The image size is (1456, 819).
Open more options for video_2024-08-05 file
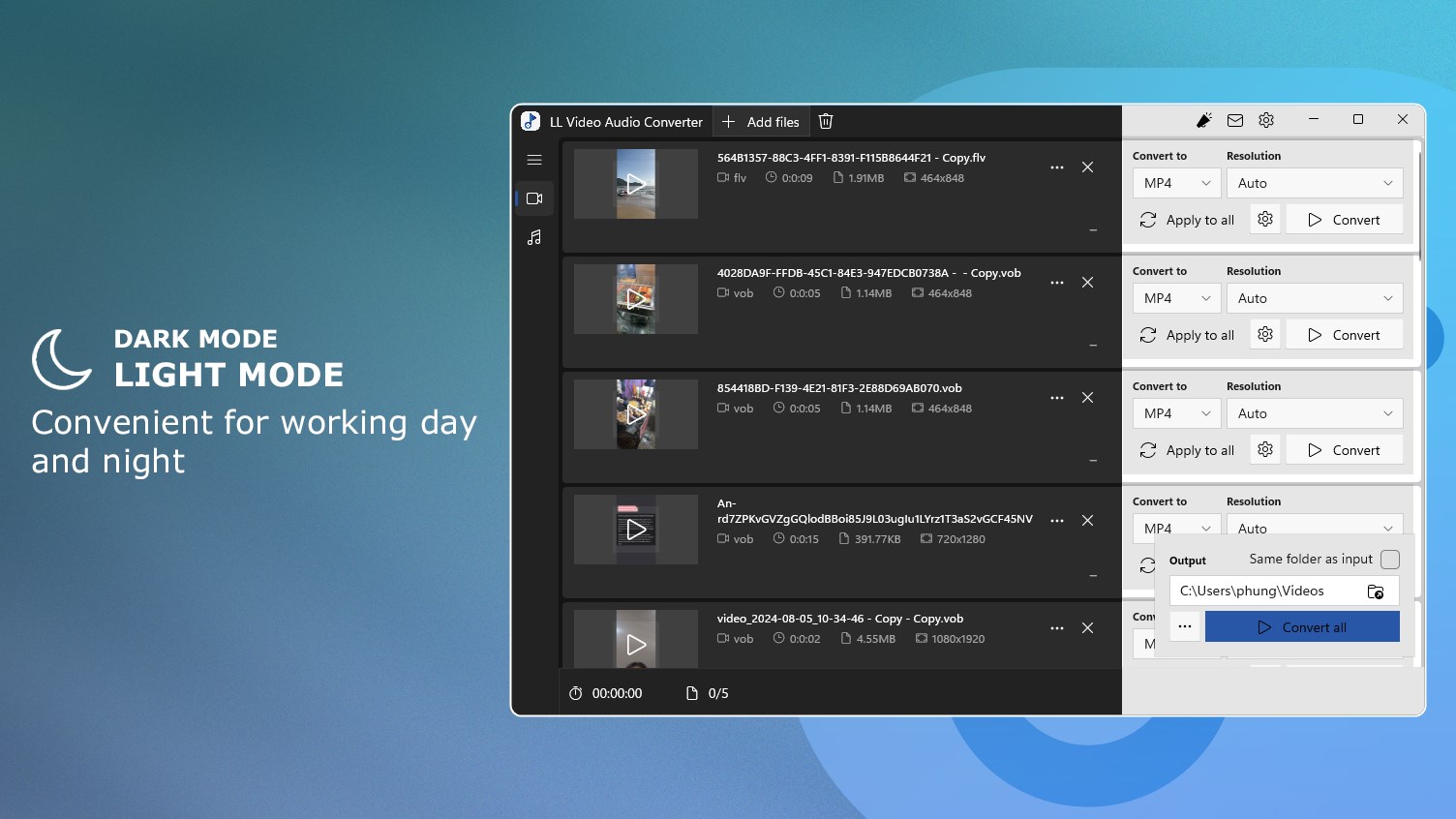click(x=1057, y=628)
